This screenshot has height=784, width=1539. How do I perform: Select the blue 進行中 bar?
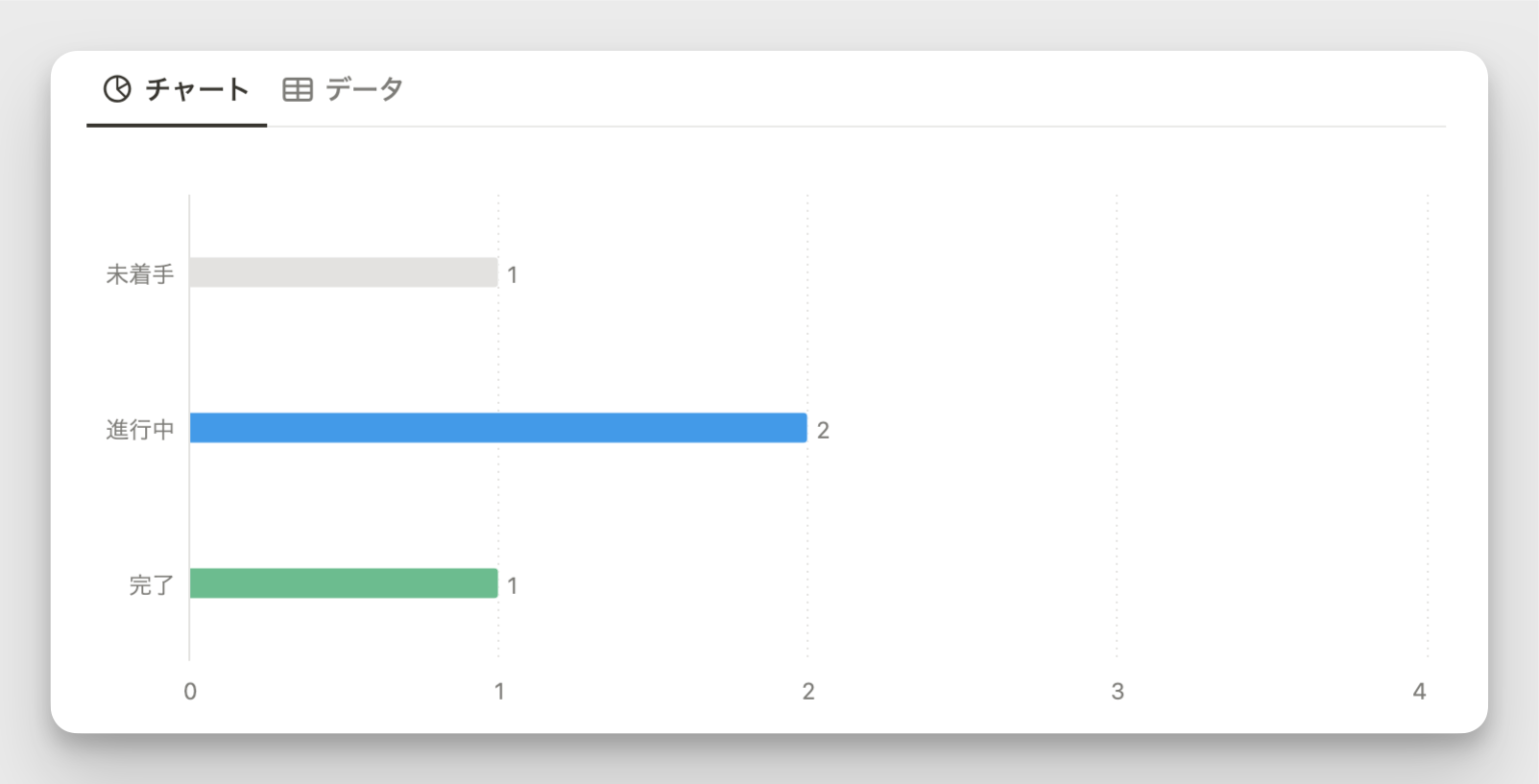click(x=498, y=428)
